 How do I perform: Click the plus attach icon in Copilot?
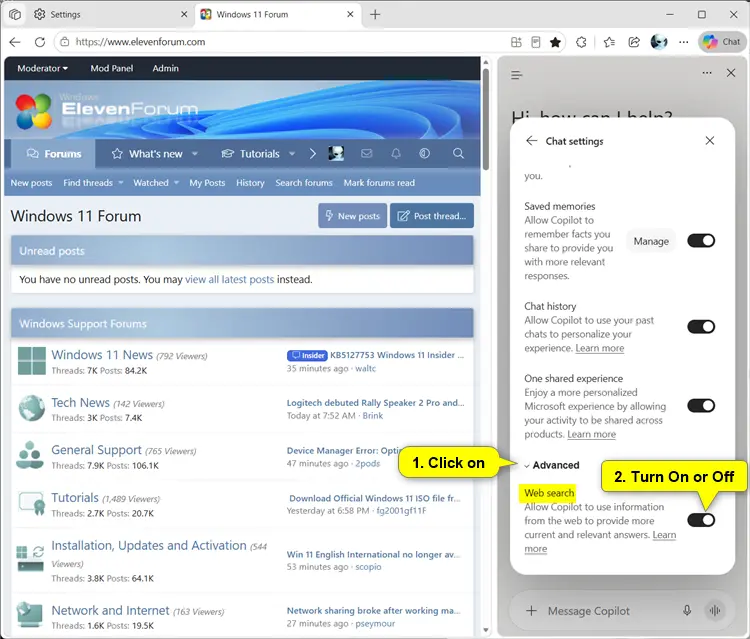coord(531,611)
